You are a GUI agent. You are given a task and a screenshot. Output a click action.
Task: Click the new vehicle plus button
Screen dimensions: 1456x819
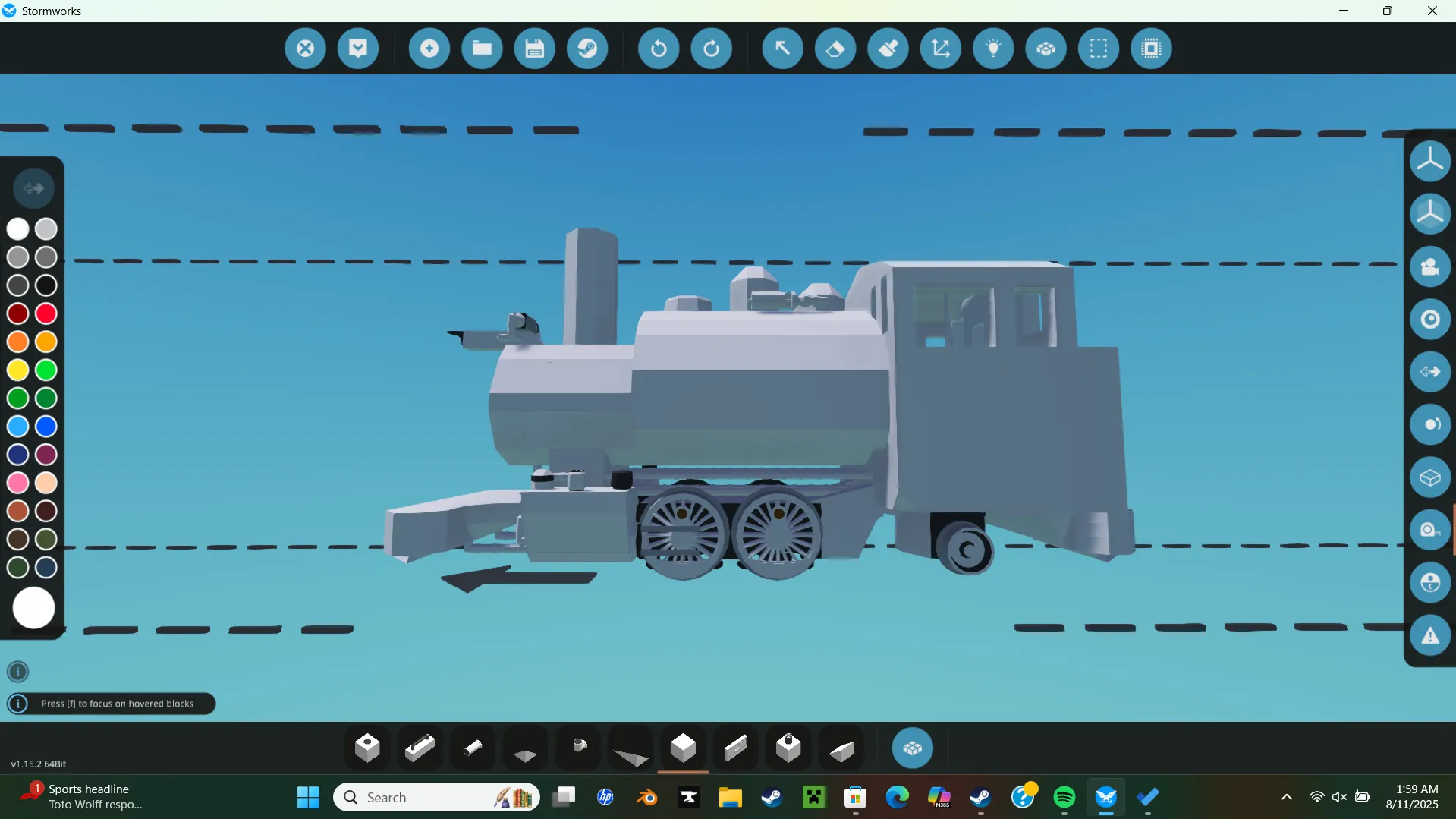click(x=429, y=49)
